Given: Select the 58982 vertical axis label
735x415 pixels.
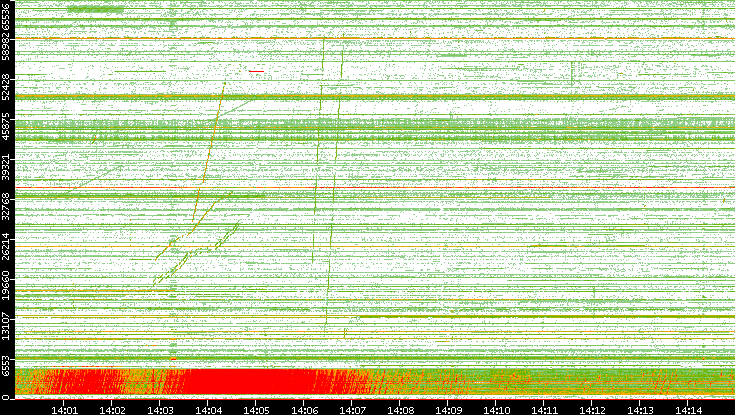Looking at the screenshot, I should (7, 48).
